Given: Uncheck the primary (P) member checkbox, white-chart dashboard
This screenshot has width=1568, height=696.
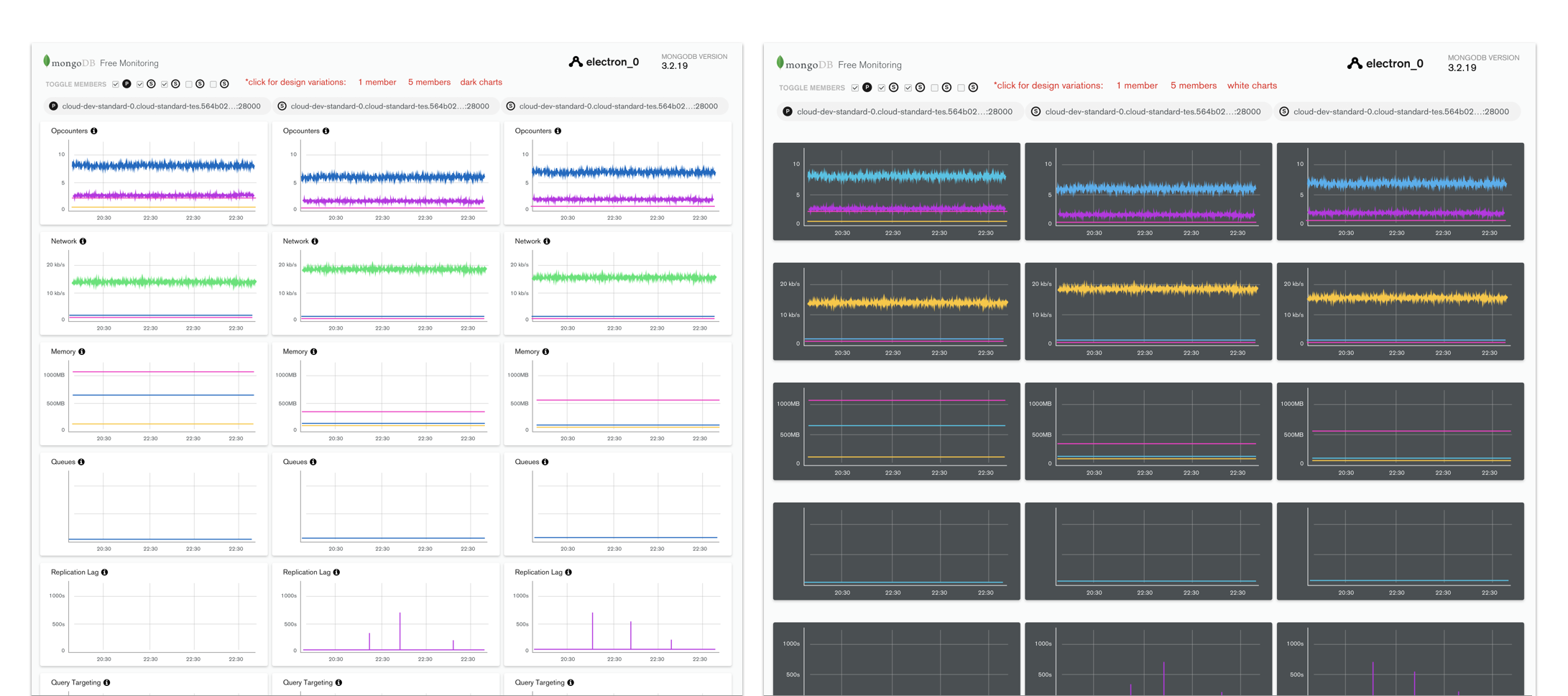Looking at the screenshot, I should 116,85.
